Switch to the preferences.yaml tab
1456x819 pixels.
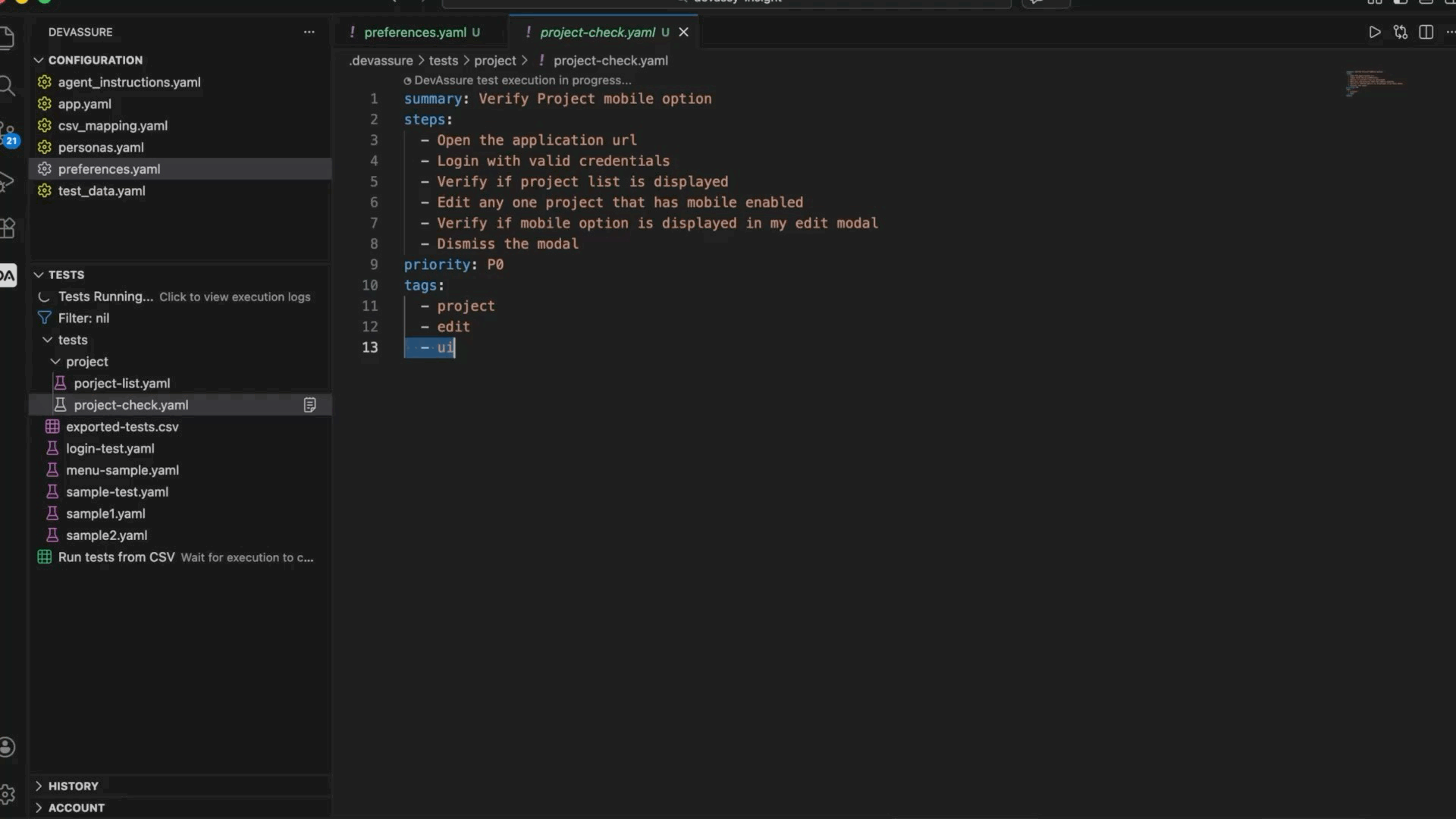pos(415,32)
